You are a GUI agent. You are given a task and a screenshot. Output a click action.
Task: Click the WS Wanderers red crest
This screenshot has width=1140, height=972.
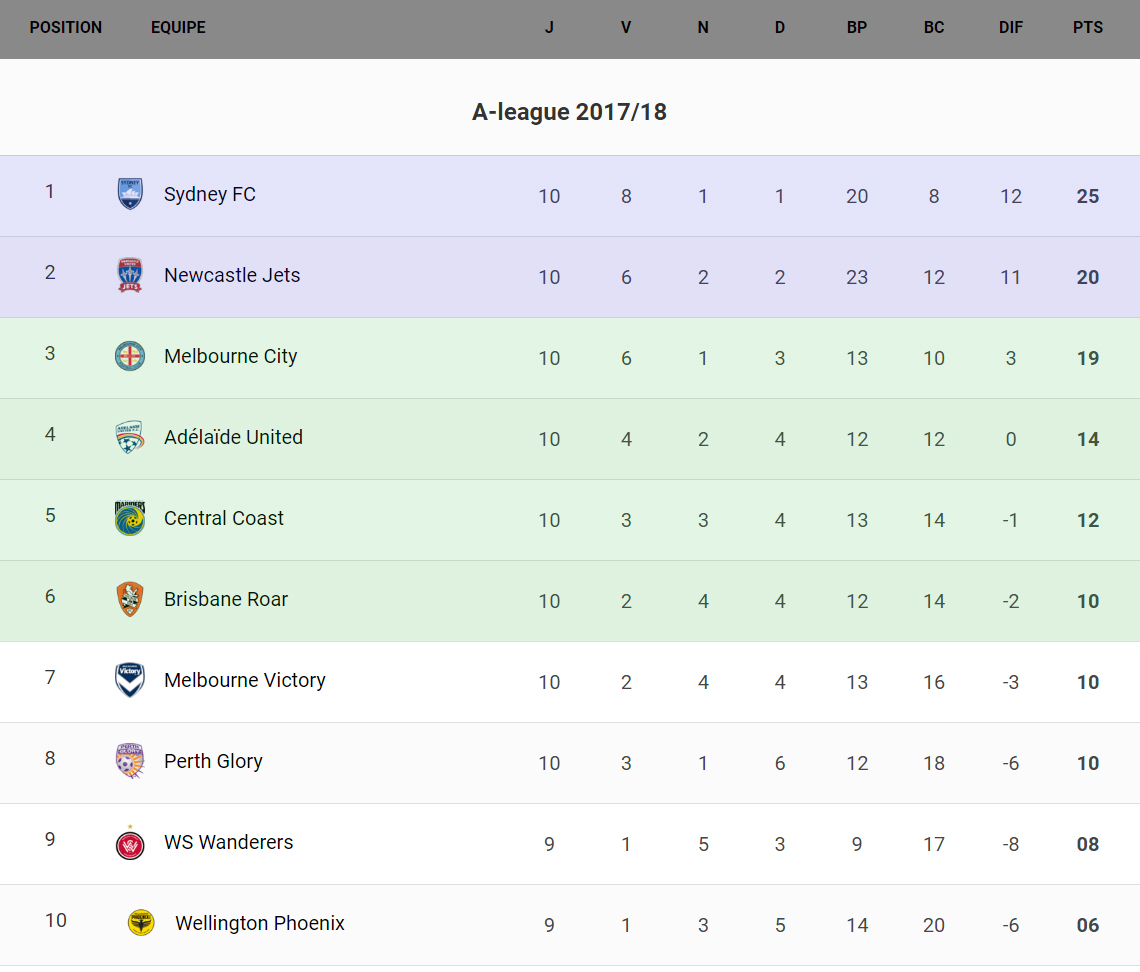pos(130,843)
